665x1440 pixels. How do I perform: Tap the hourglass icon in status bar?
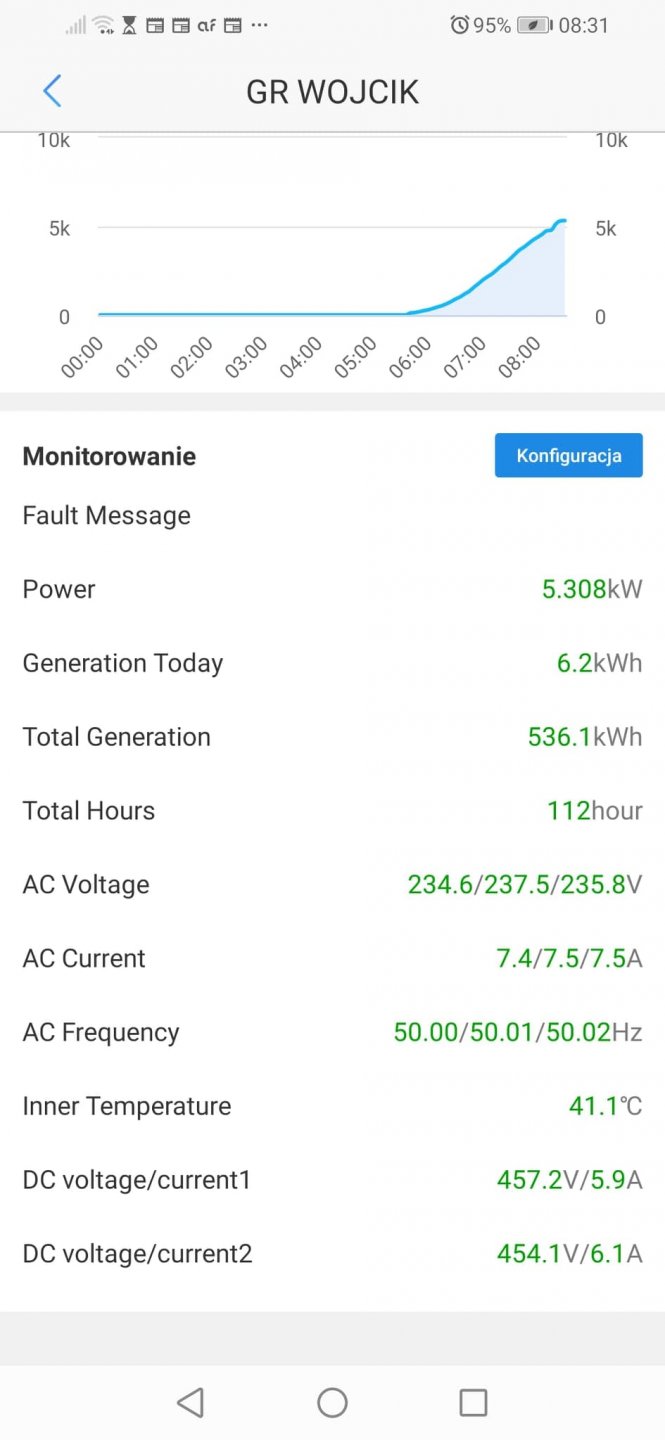point(129,25)
